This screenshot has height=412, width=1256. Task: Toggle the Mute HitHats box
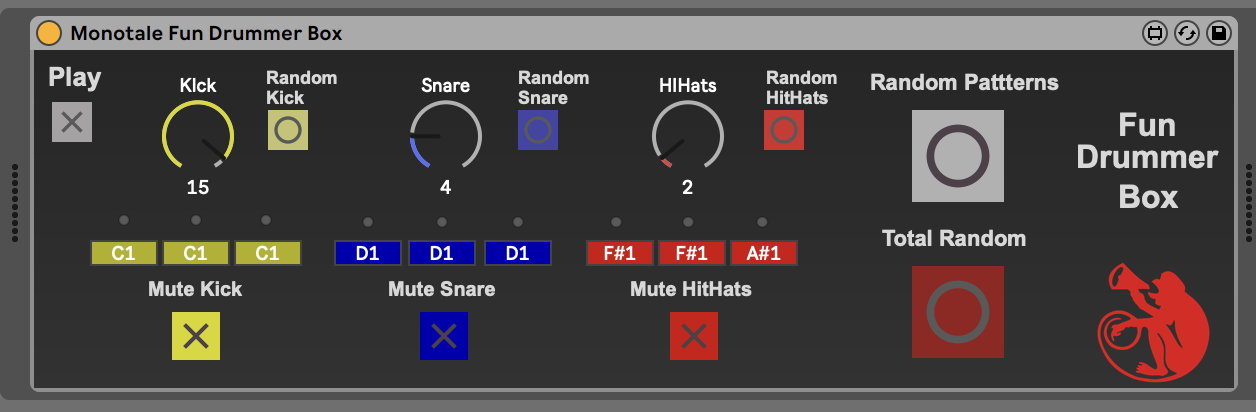coord(694,336)
